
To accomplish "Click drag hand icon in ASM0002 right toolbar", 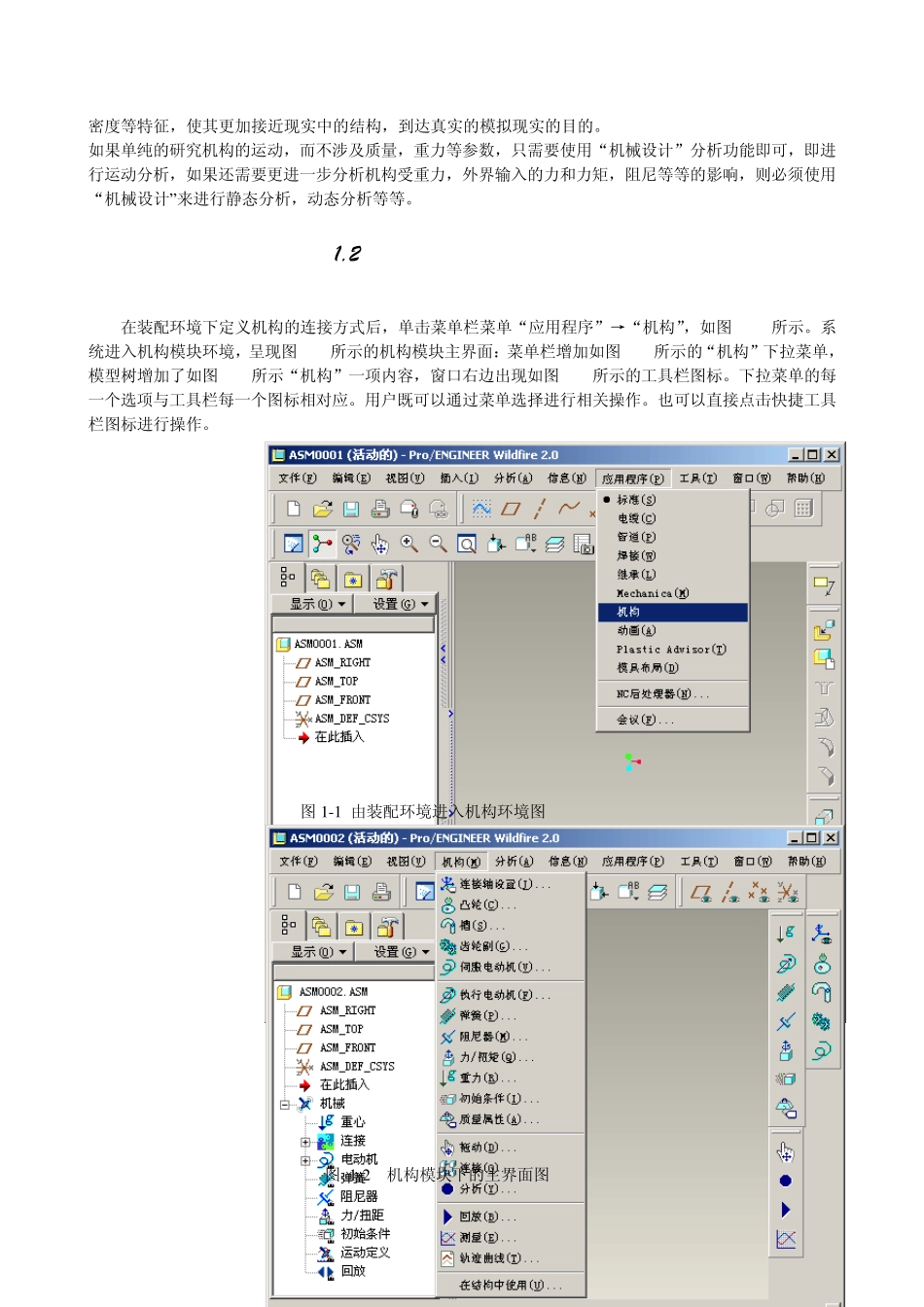I will click(x=786, y=1152).
